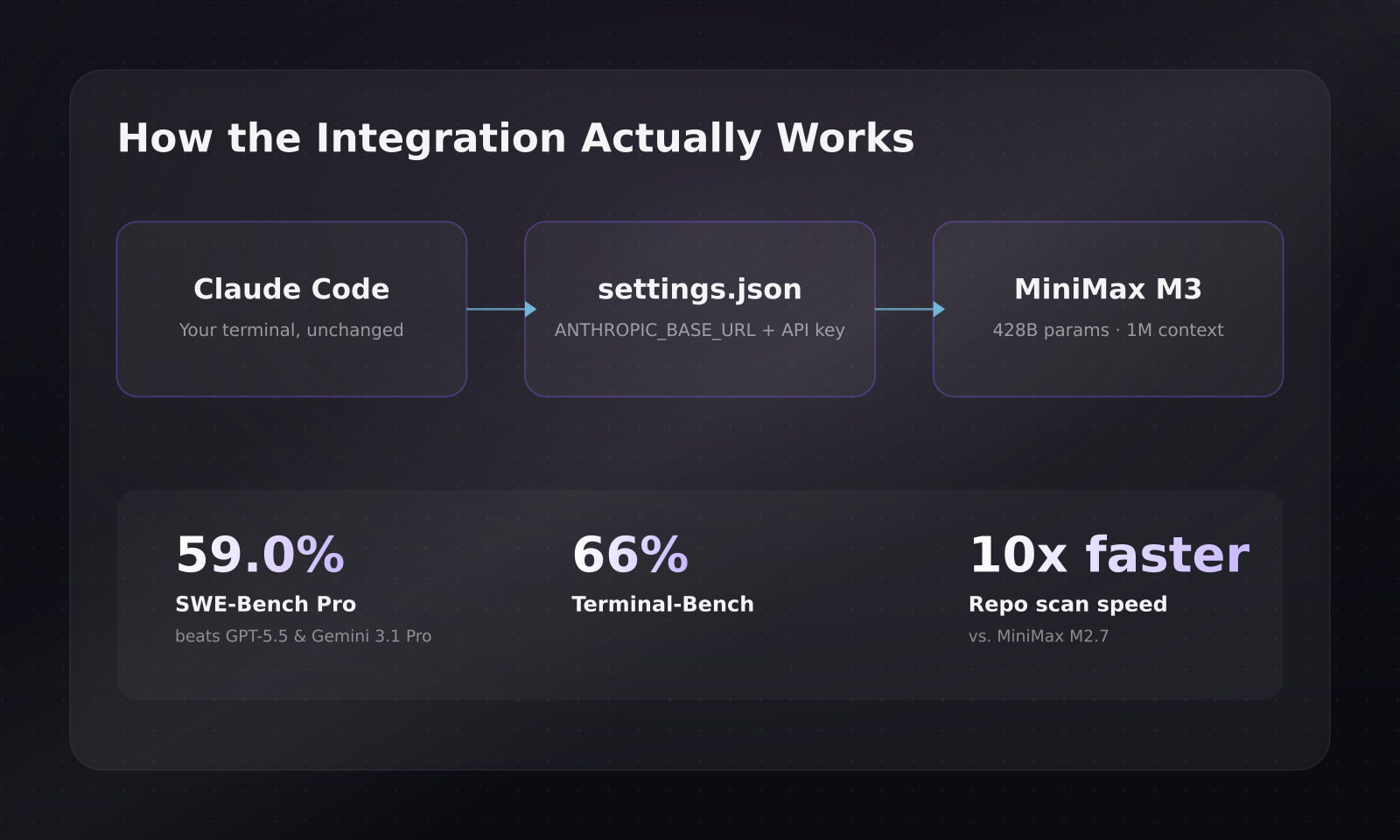Click the 428B params · 1M context text
This screenshot has height=840, width=1400.
[x=1108, y=330]
